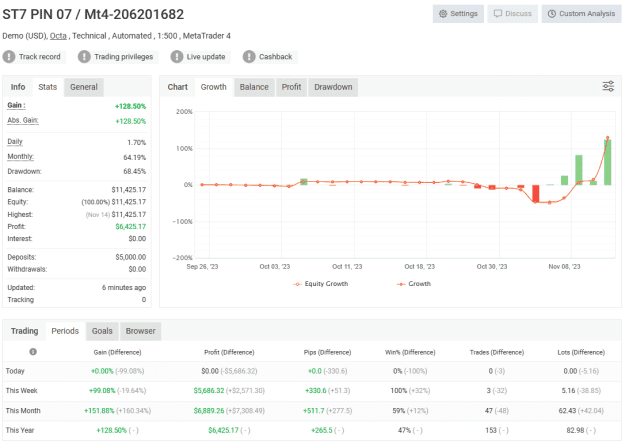Switch to the Drawdown chart tab

[333, 87]
